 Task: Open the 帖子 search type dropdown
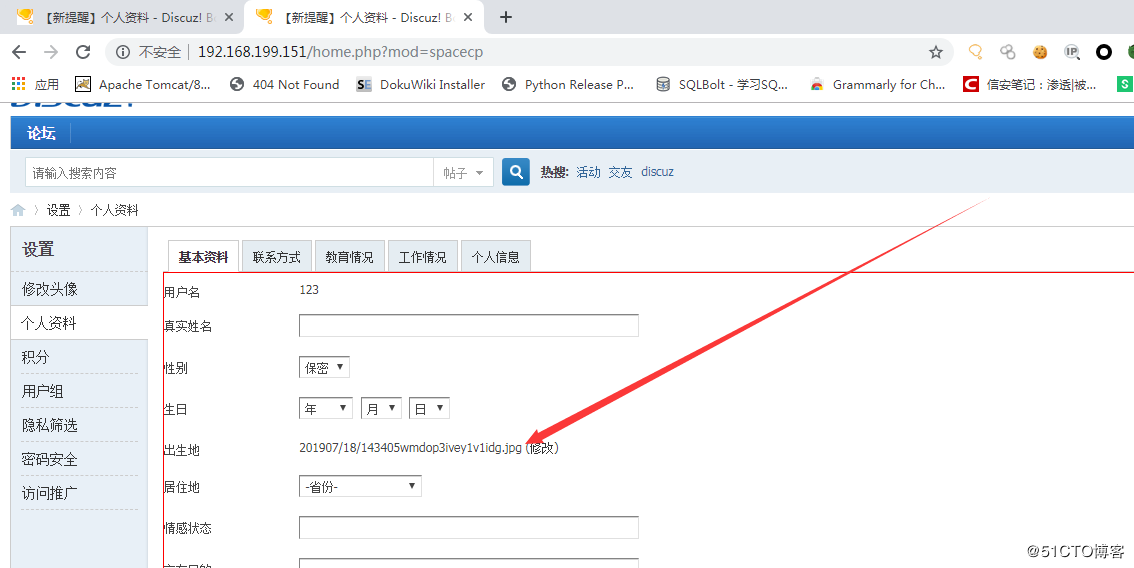pos(463,173)
